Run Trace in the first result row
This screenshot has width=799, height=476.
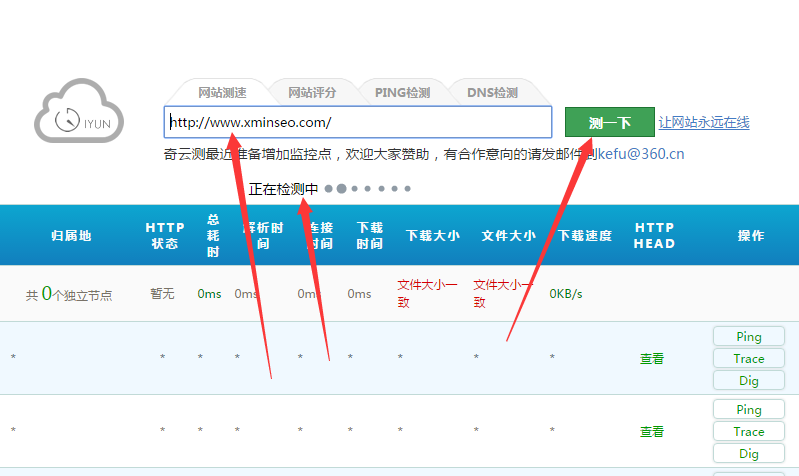coord(749,358)
